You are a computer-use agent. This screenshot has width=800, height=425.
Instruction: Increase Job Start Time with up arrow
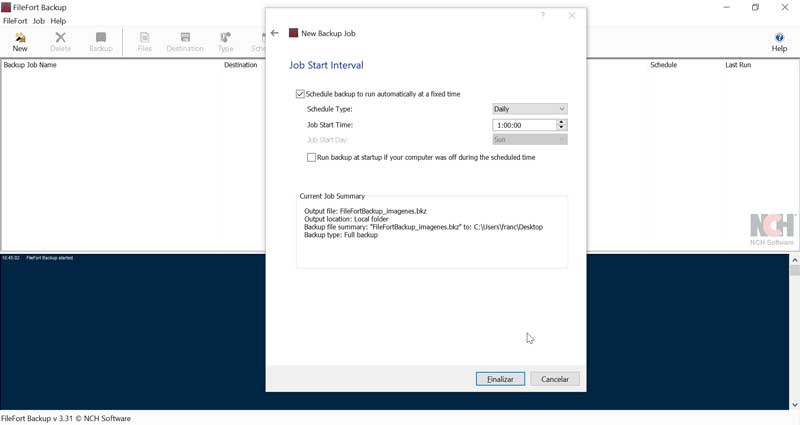[x=562, y=122]
